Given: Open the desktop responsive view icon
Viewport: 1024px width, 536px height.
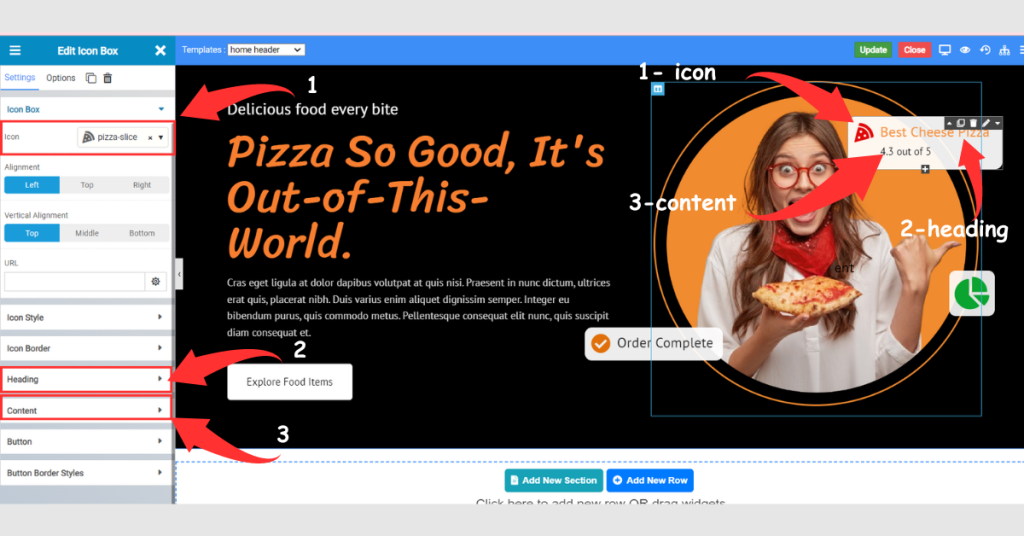Looking at the screenshot, I should tap(944, 50).
